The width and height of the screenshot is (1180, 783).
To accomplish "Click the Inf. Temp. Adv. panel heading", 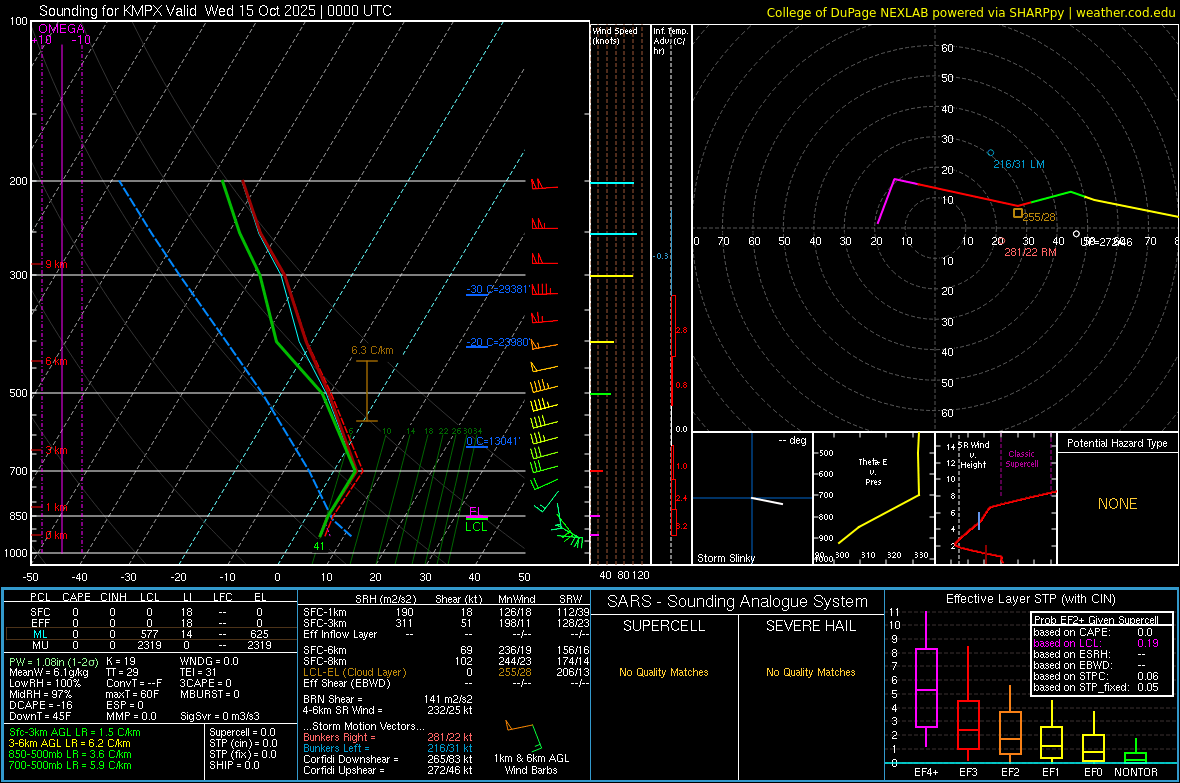I will (670, 40).
